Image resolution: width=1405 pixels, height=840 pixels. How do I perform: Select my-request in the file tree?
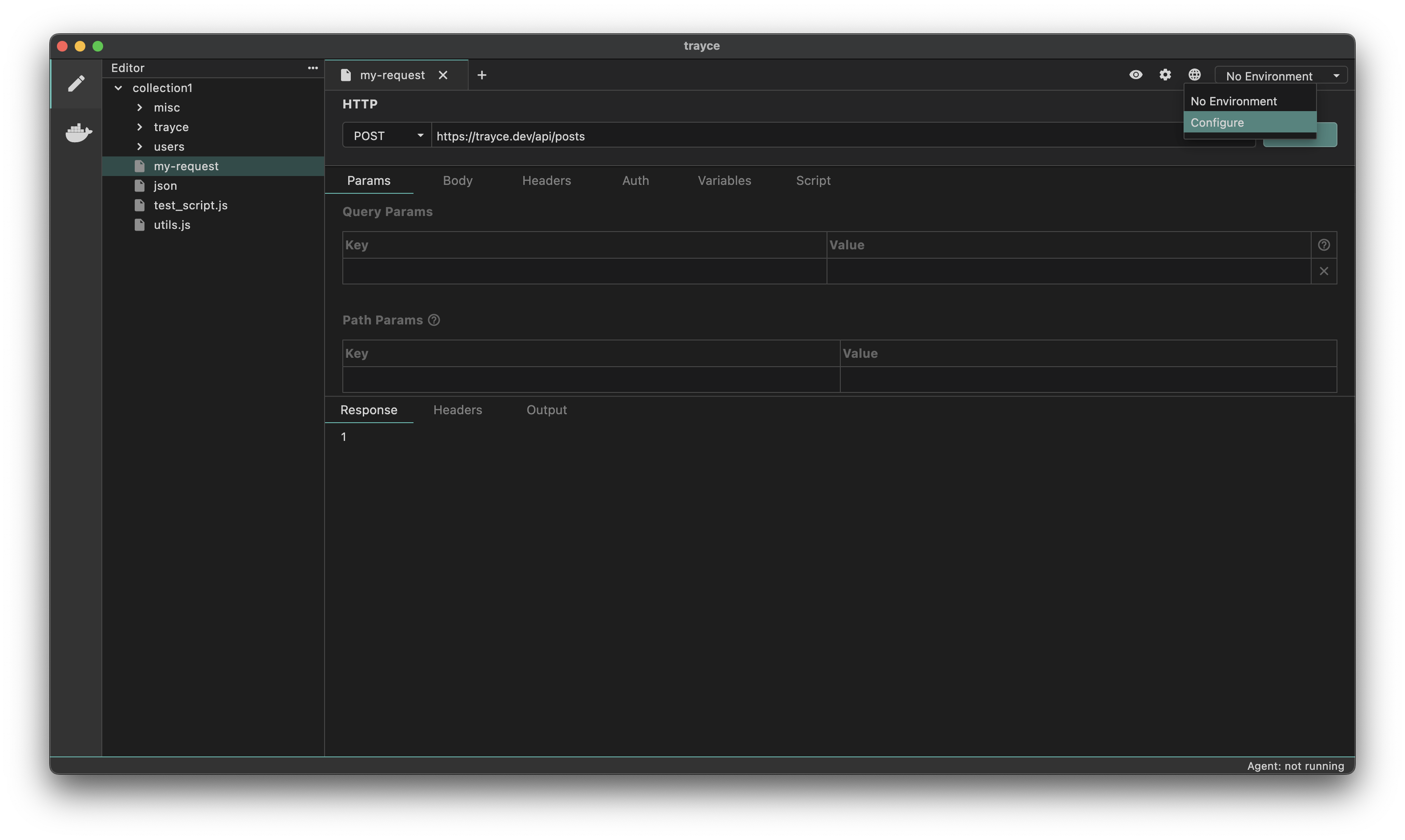click(213, 166)
